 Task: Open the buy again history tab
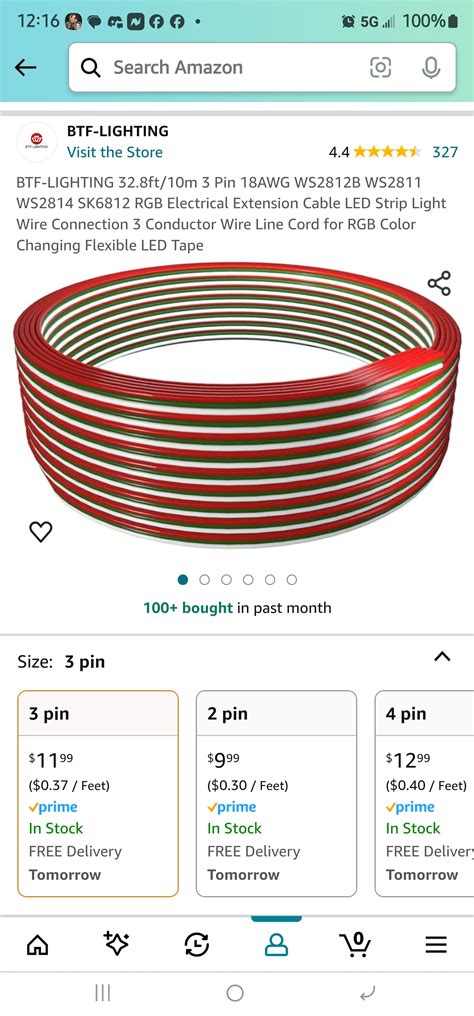(x=196, y=945)
